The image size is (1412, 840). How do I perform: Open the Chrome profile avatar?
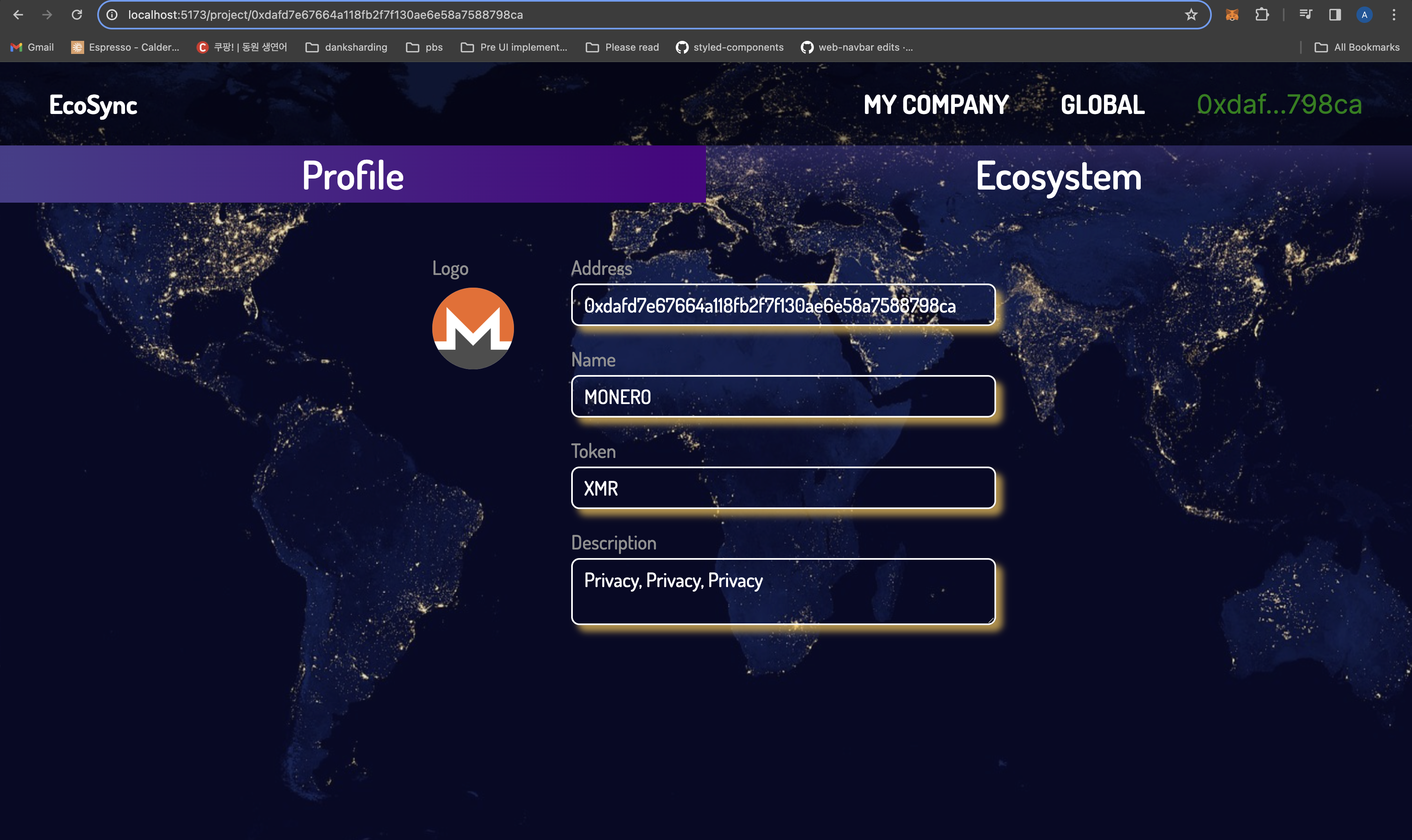click(x=1364, y=15)
